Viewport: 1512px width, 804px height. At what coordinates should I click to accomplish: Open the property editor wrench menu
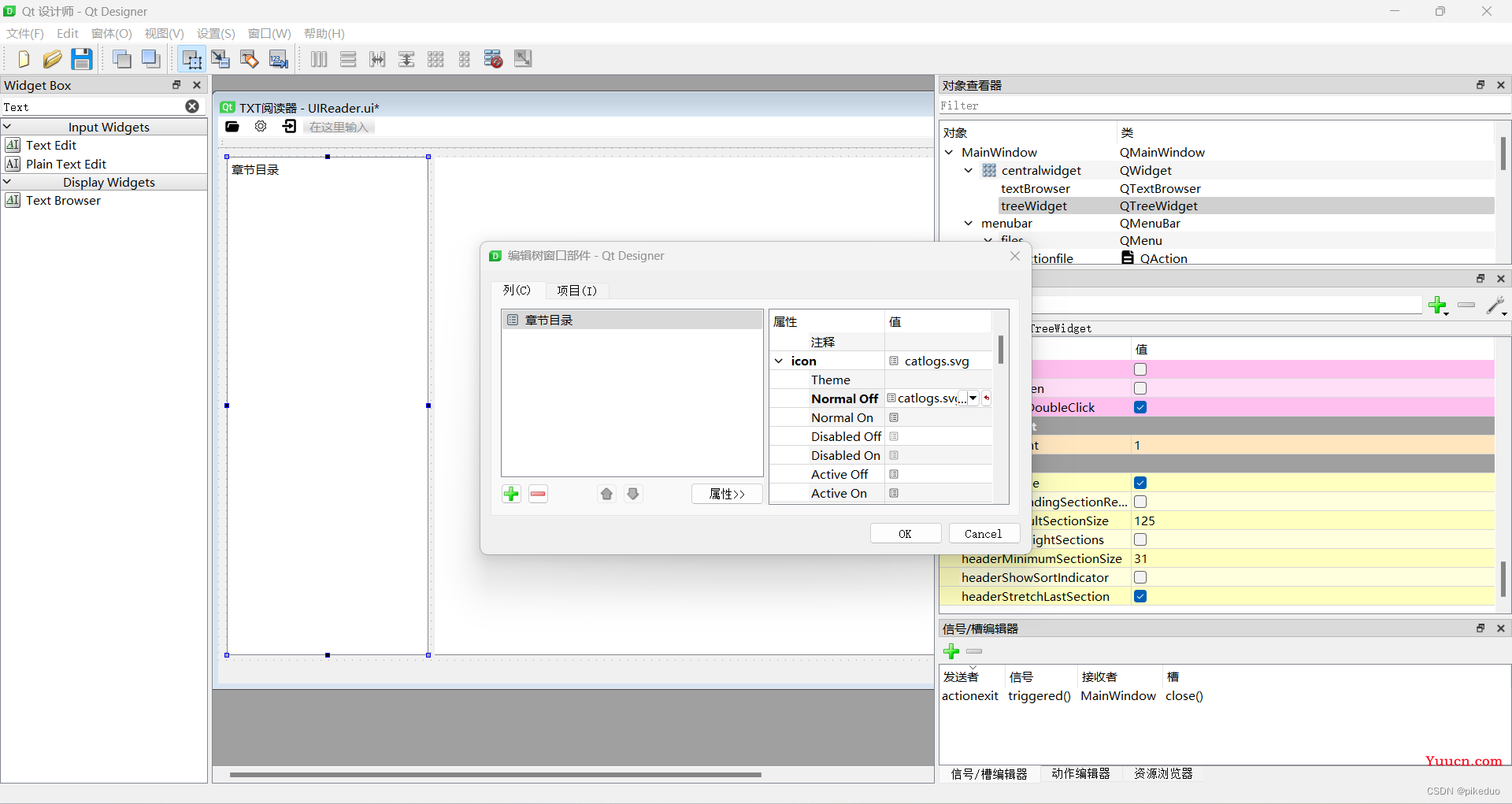coord(1496,305)
